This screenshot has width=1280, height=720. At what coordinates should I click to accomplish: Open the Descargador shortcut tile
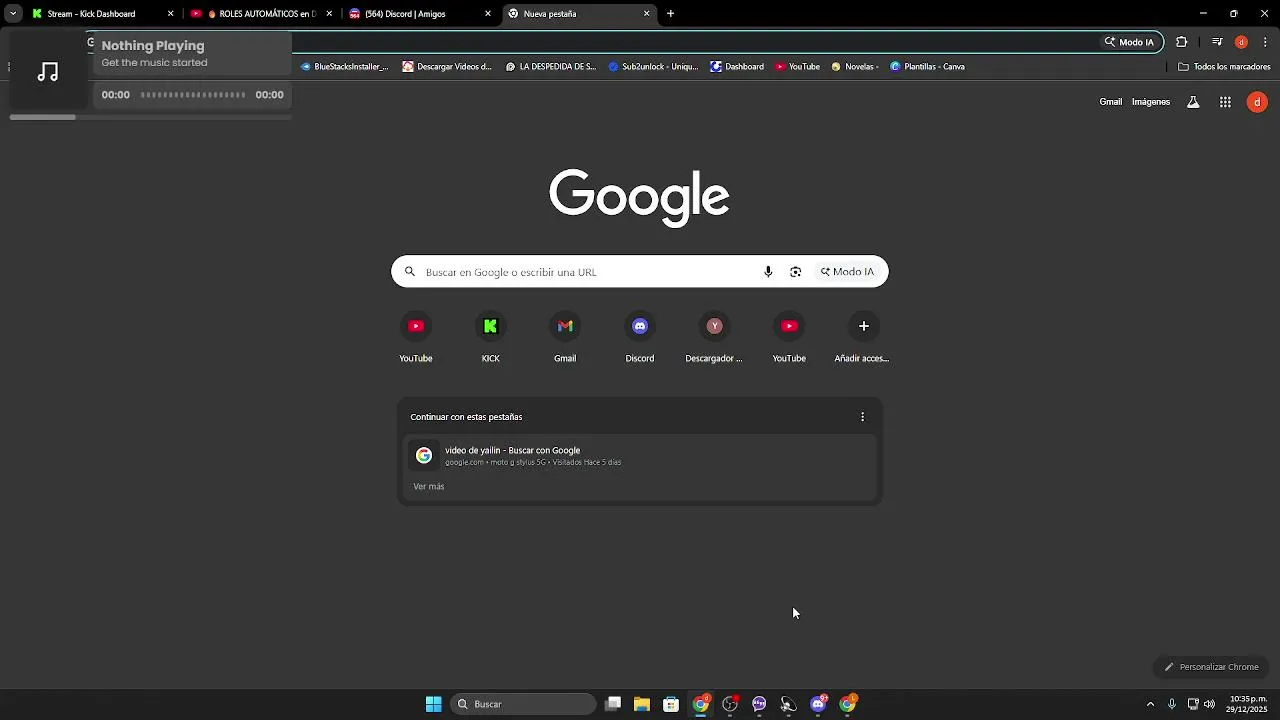pos(714,338)
